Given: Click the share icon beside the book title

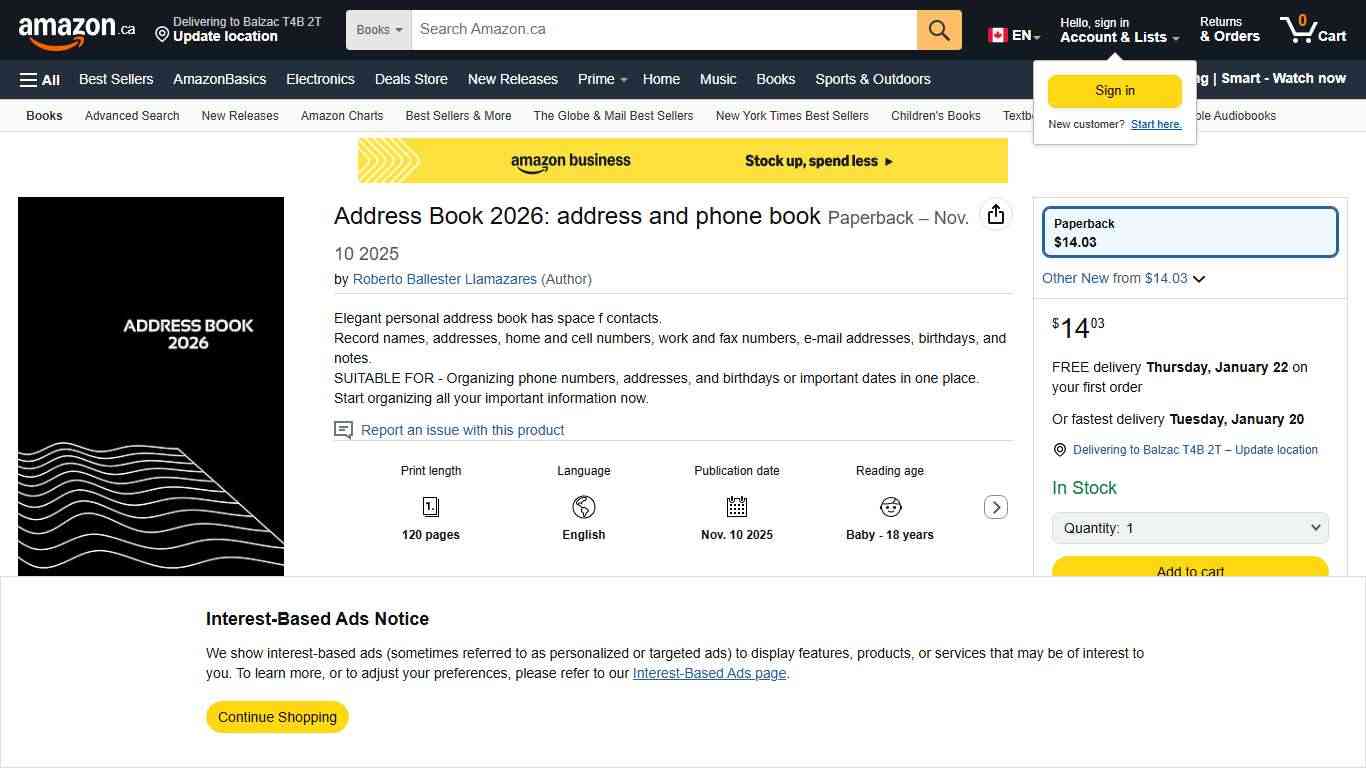Looking at the screenshot, I should tap(995, 214).
